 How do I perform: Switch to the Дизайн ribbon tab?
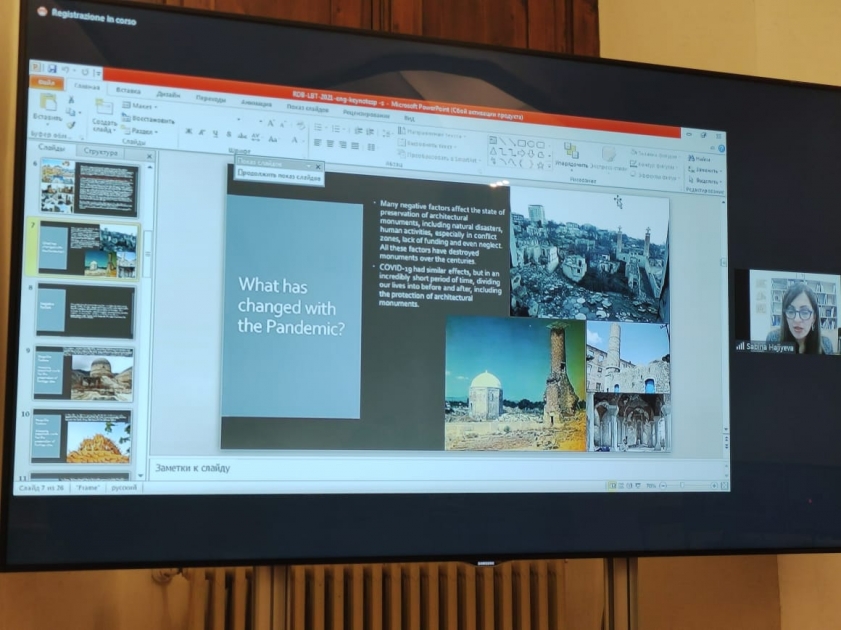point(168,94)
